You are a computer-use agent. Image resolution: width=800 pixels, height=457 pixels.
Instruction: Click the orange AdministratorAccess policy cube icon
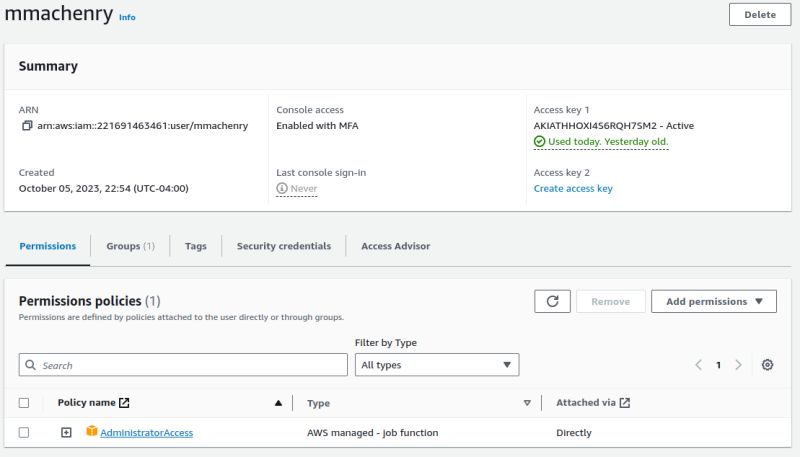(91, 432)
